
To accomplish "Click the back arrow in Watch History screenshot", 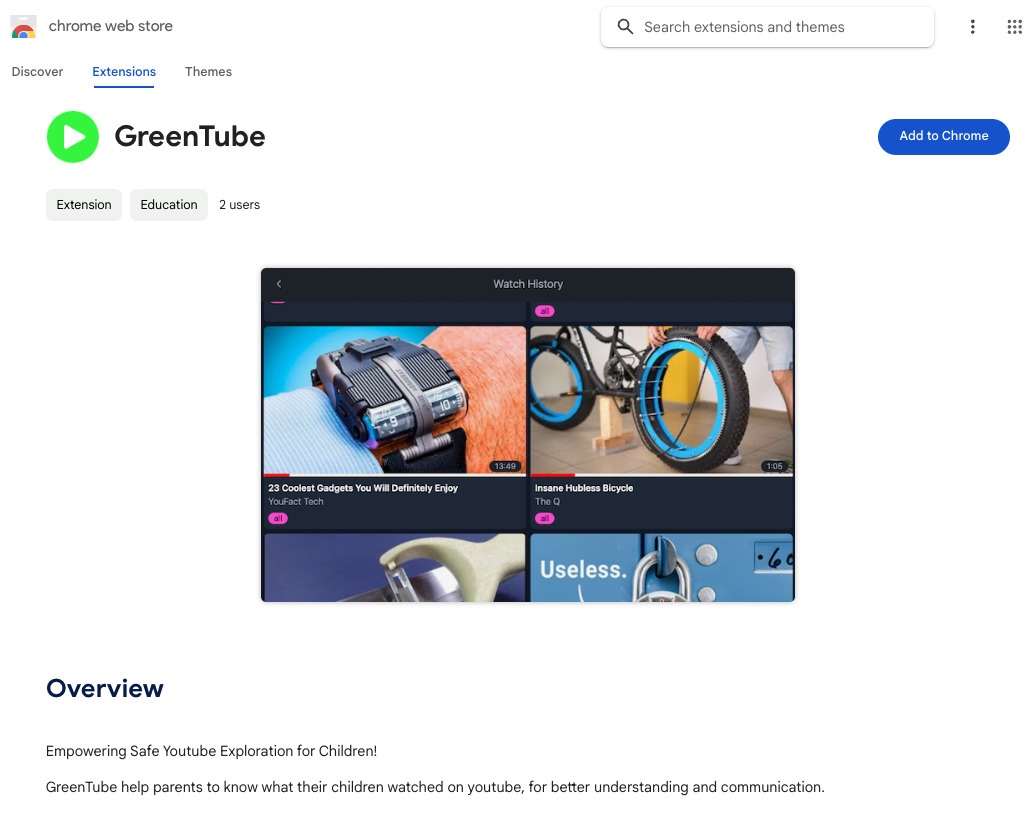I will click(279, 284).
